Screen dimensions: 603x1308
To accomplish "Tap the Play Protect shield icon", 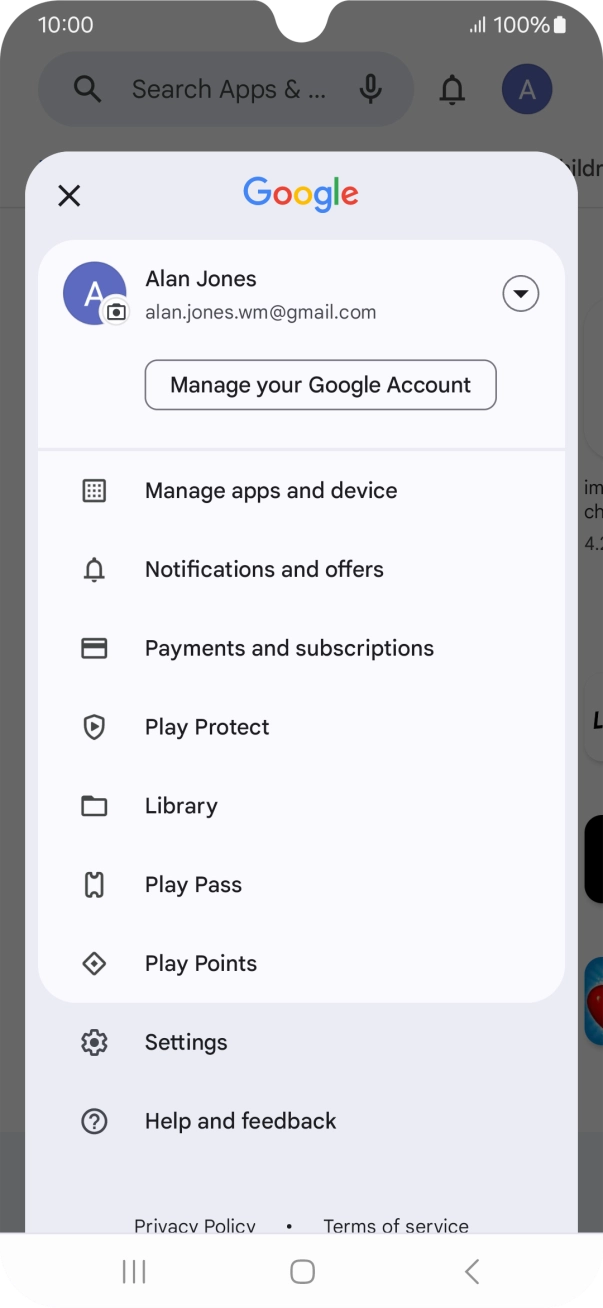I will tap(94, 727).
